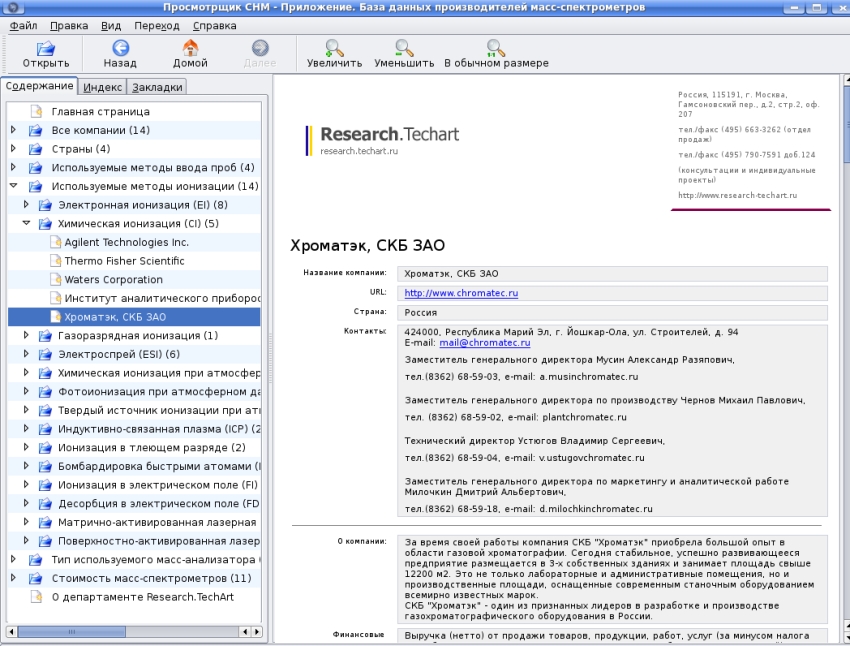Click folder icon of Индуктивно-связанная плазма (ICP)
The height and width of the screenshot is (646, 850).
pos(46,429)
